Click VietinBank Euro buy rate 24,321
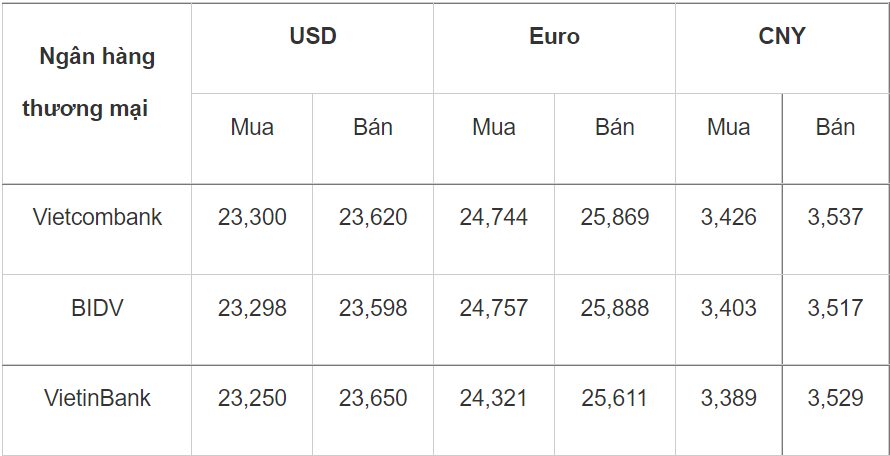This screenshot has height=456, width=890. [494, 398]
